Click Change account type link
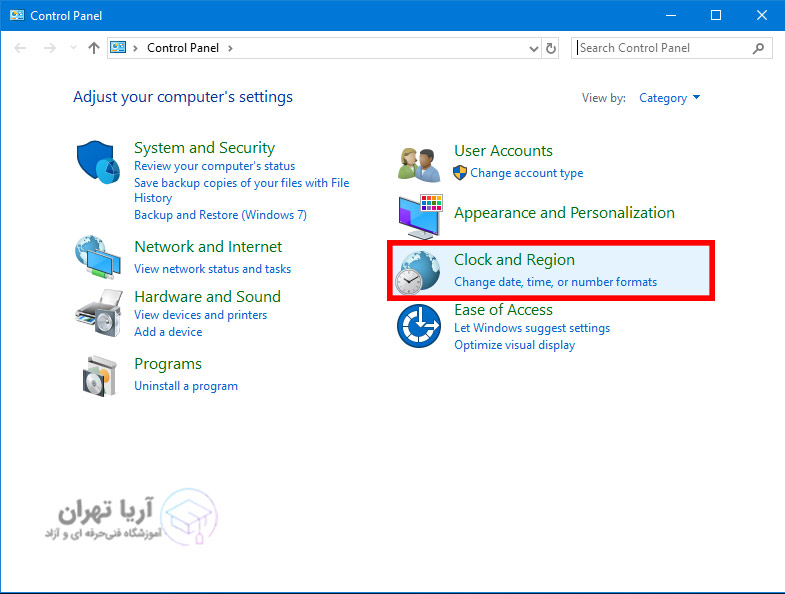 point(526,173)
